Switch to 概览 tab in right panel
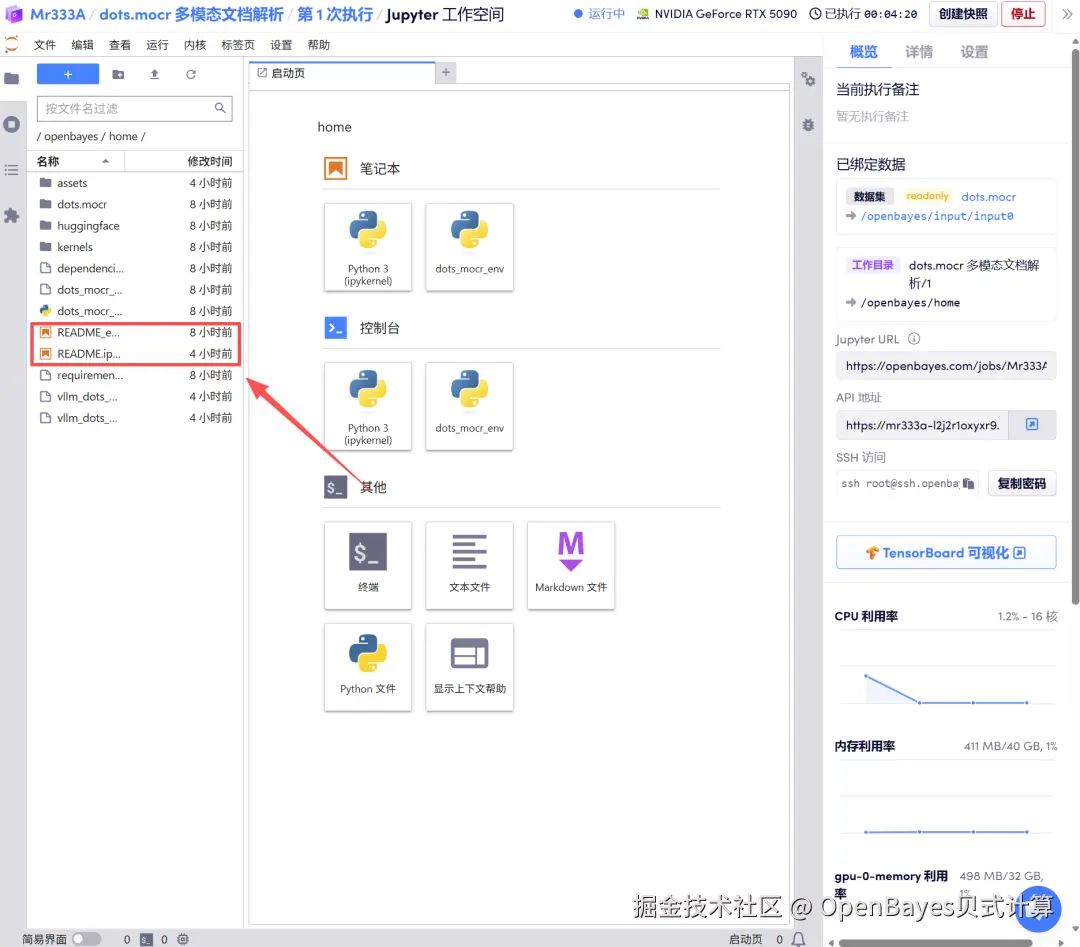 pyautogui.click(x=864, y=52)
